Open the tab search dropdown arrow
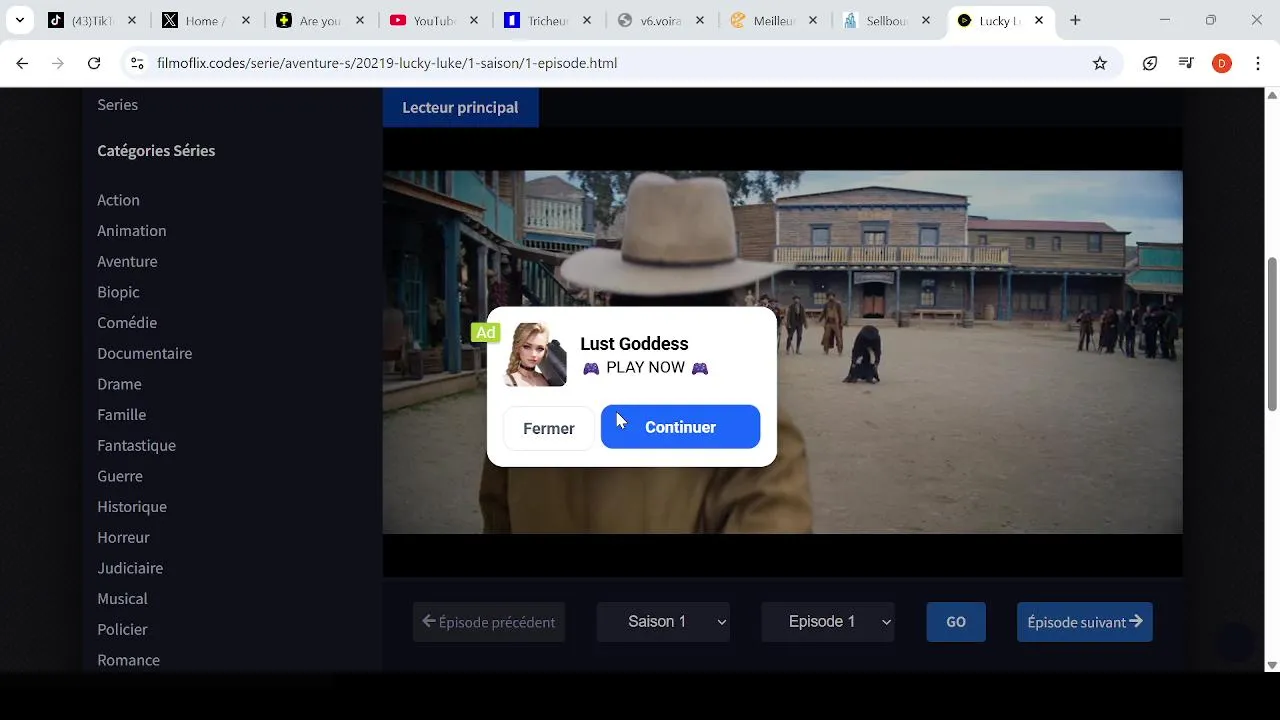This screenshot has width=1280, height=720. 19,20
